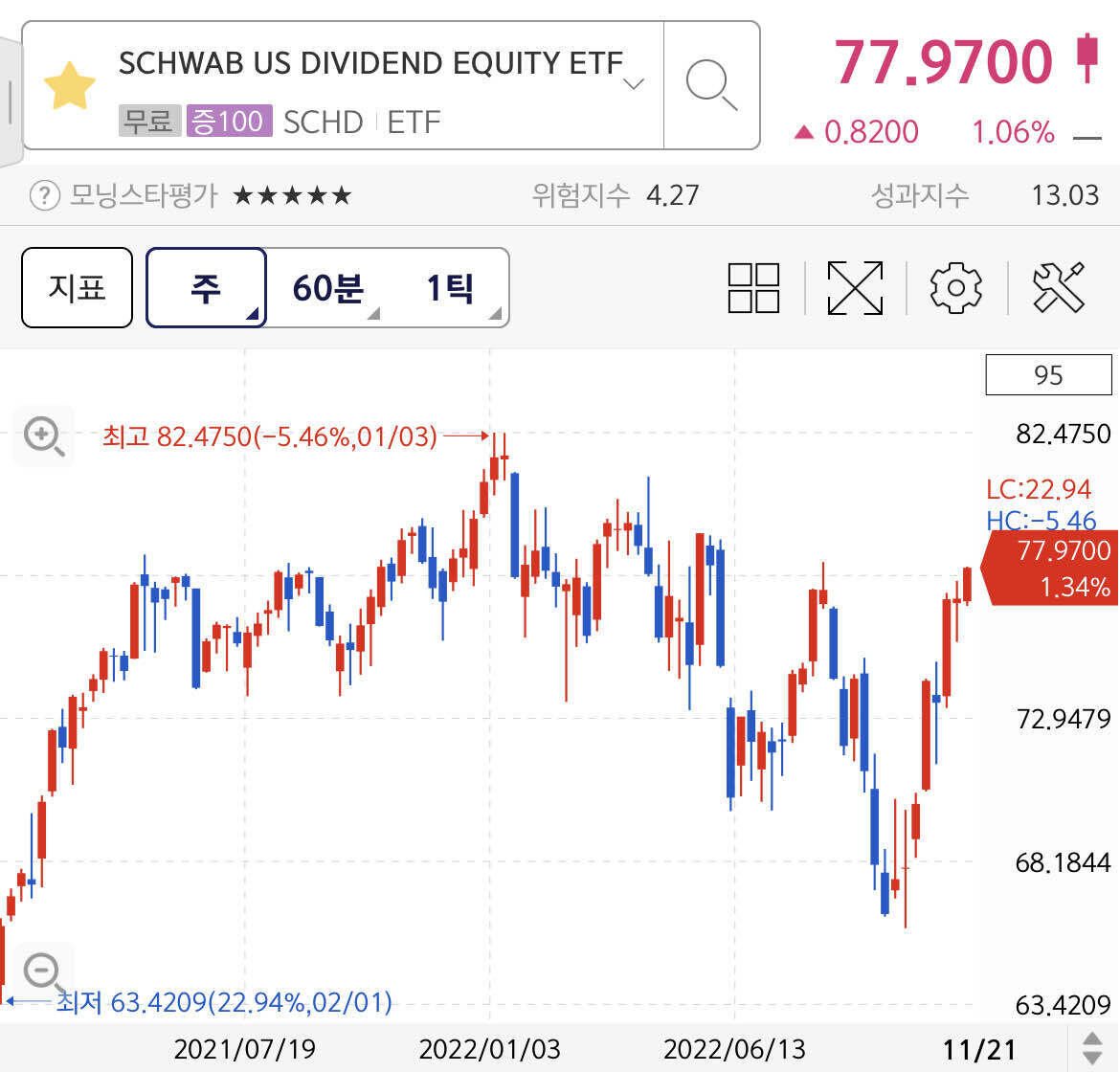Switch to the 60분 chart interval
1120x1072 pixels.
tap(327, 287)
